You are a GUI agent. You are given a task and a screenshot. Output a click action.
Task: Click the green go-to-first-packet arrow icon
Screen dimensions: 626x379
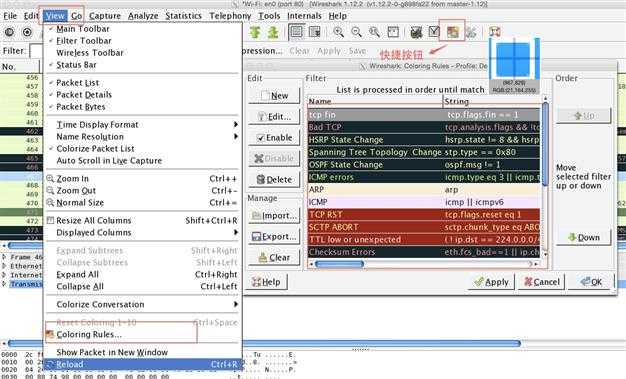click(255, 32)
